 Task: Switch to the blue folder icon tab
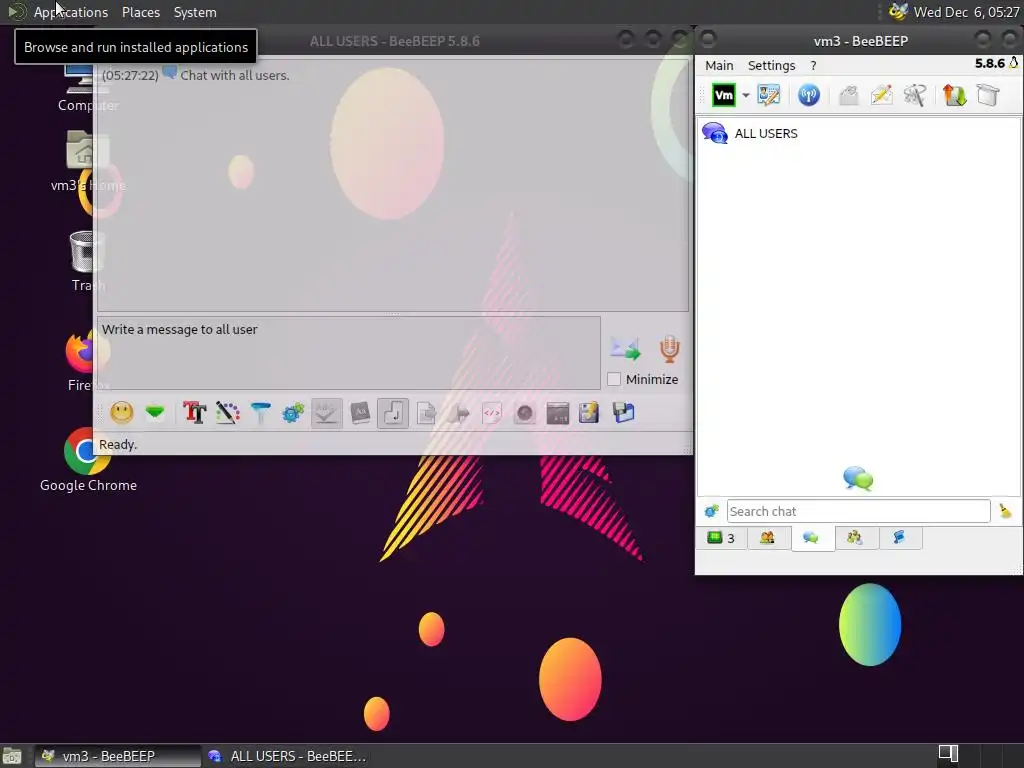899,538
